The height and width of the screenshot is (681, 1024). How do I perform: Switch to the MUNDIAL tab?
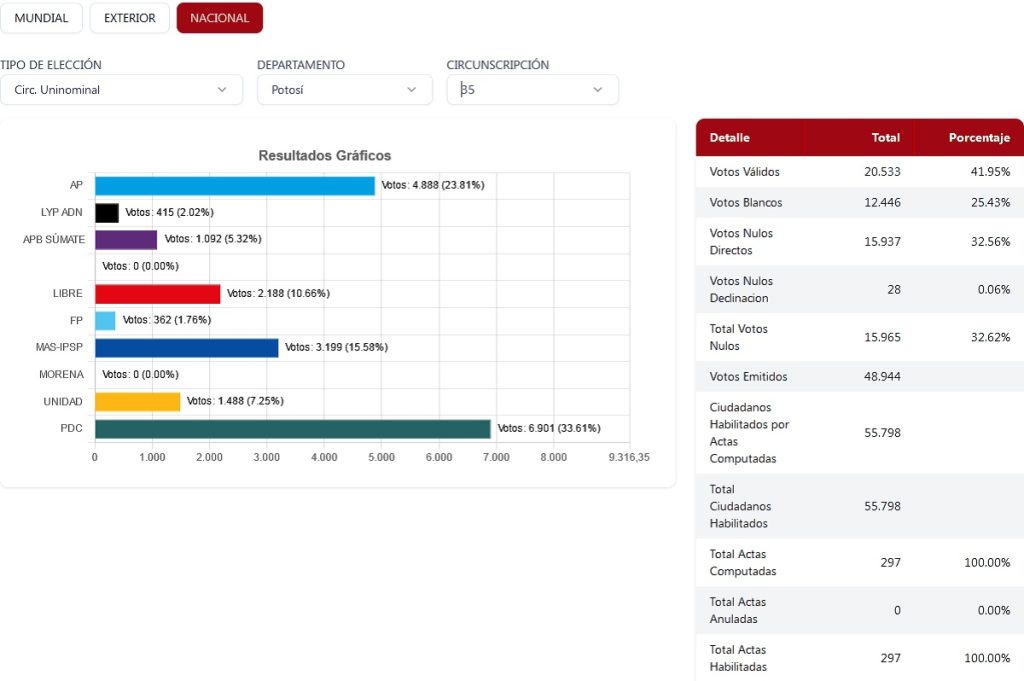[41, 18]
